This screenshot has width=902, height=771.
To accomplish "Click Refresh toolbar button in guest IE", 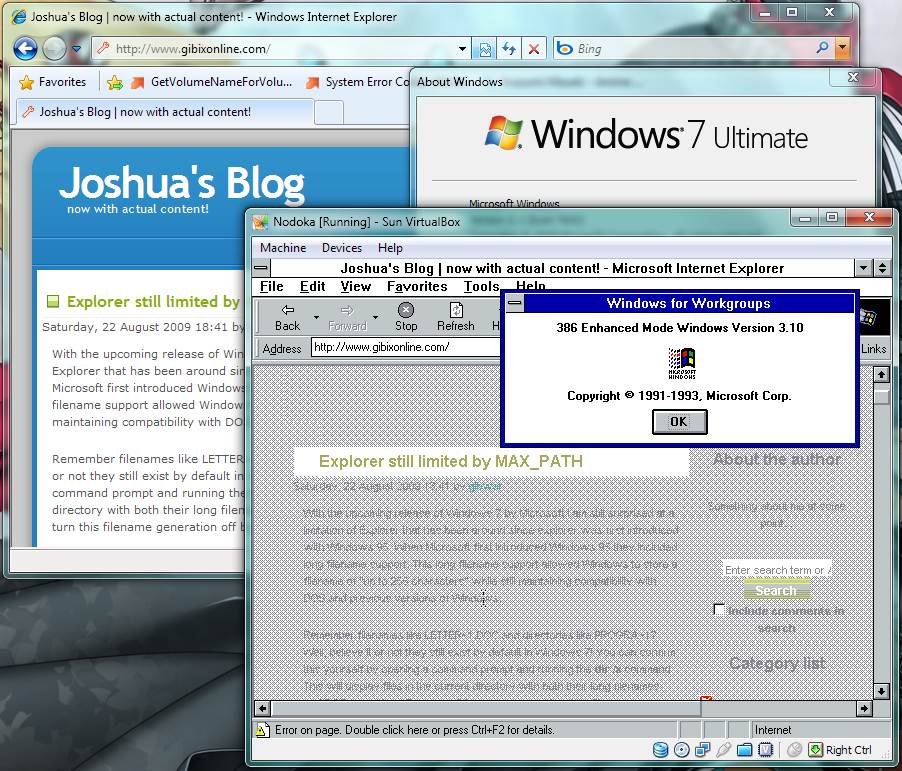I will [456, 318].
